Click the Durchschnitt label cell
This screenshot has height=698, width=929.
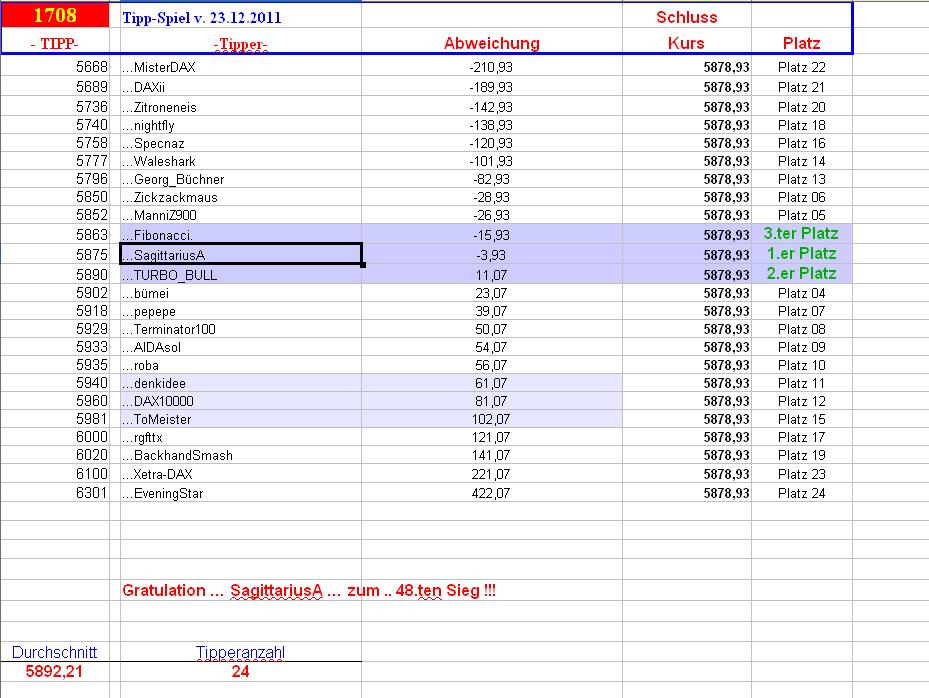point(55,651)
